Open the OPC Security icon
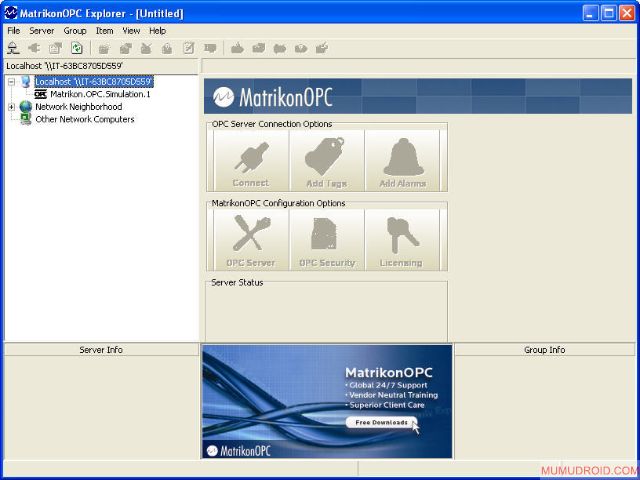 (326, 240)
